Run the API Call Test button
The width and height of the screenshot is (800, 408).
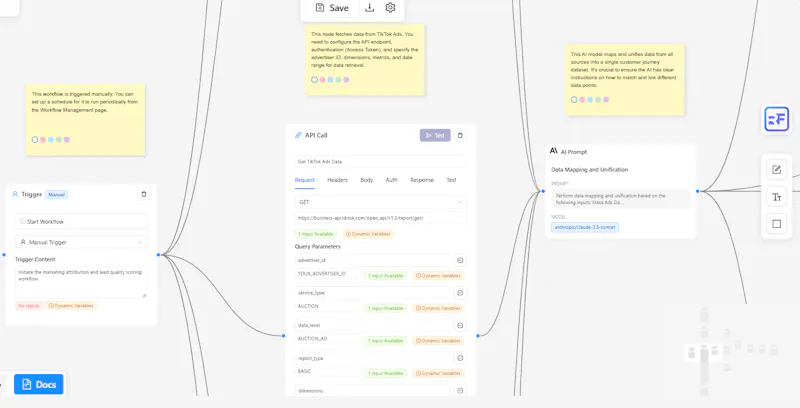435,136
